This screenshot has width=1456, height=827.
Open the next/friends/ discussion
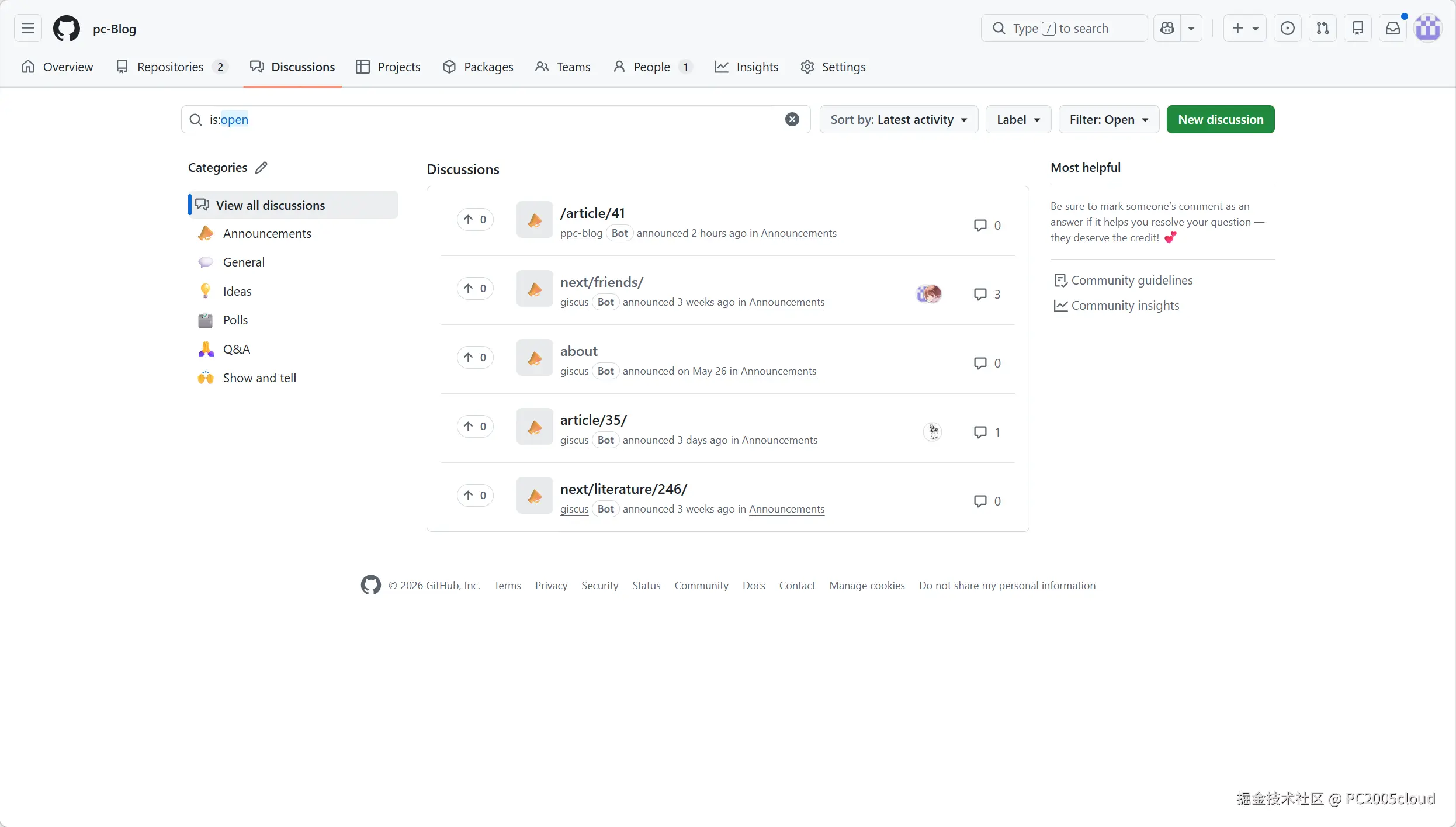pyautogui.click(x=602, y=282)
